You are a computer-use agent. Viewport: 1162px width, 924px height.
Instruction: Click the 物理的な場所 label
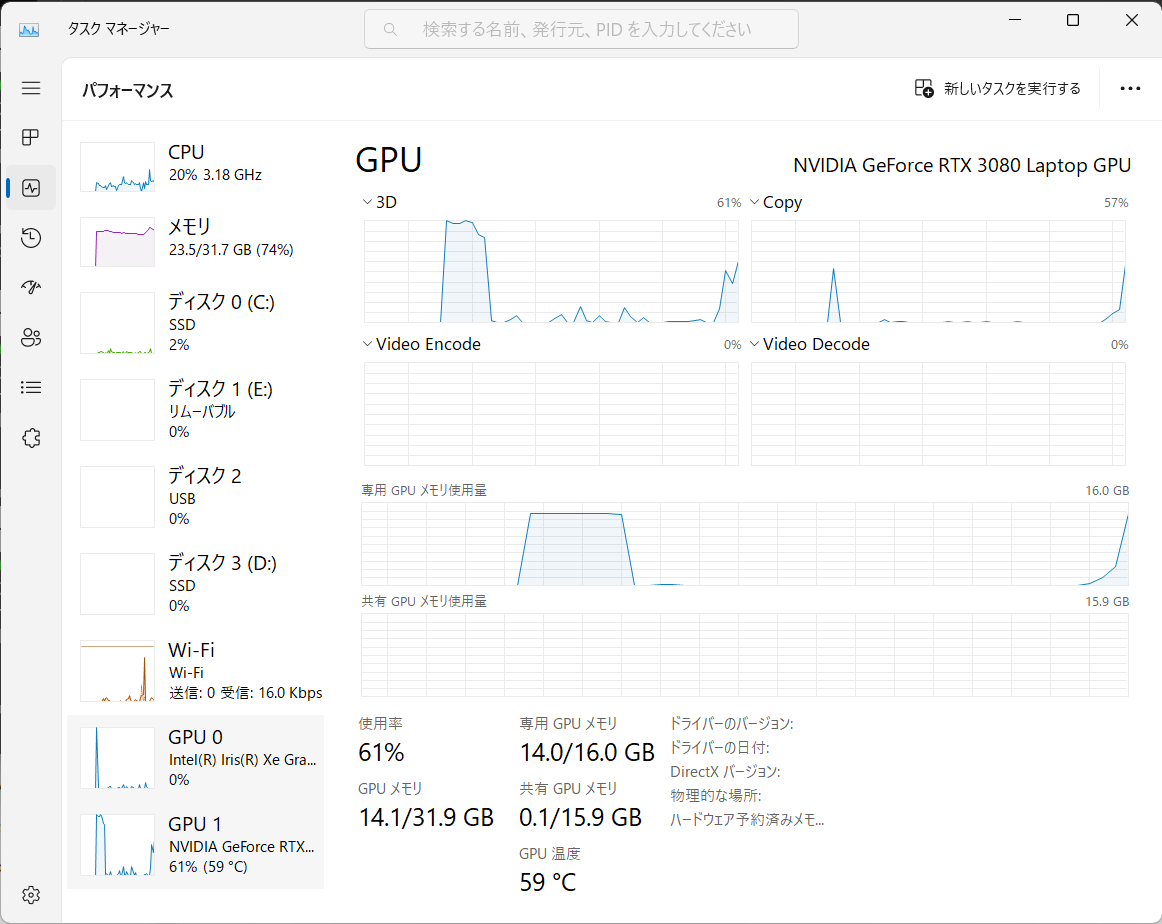[x=716, y=796]
